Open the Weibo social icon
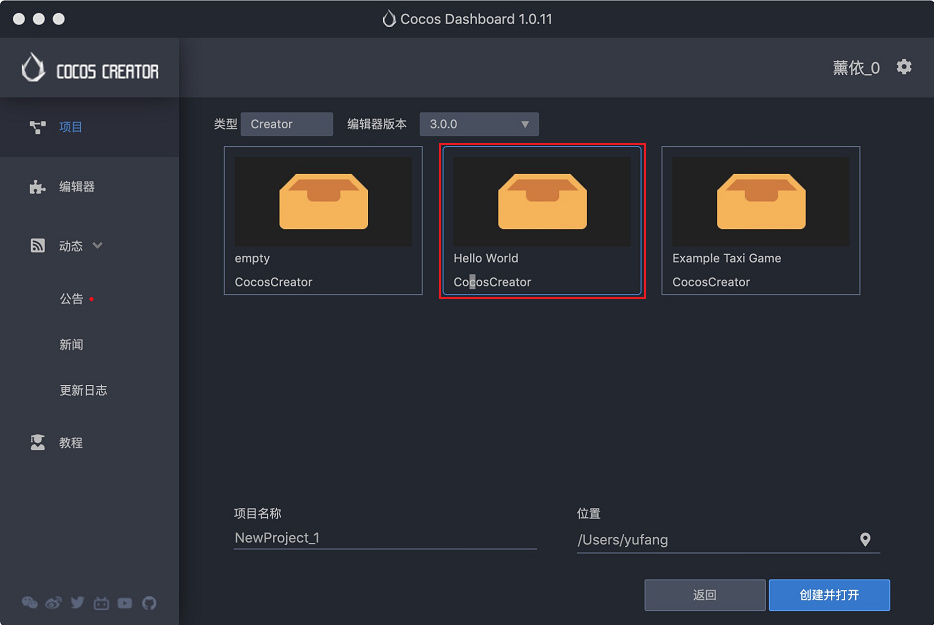 pos(54,603)
